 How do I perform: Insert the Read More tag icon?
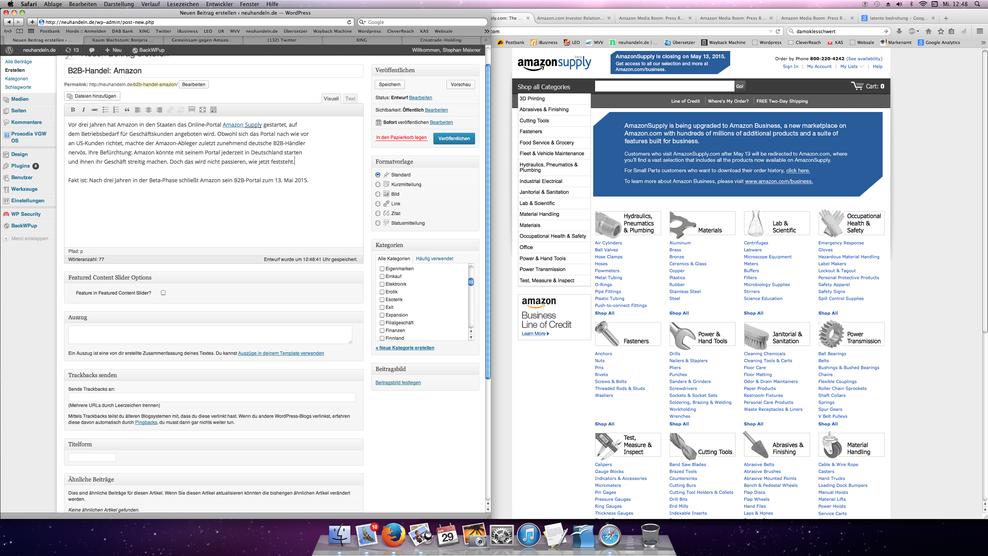192,110
